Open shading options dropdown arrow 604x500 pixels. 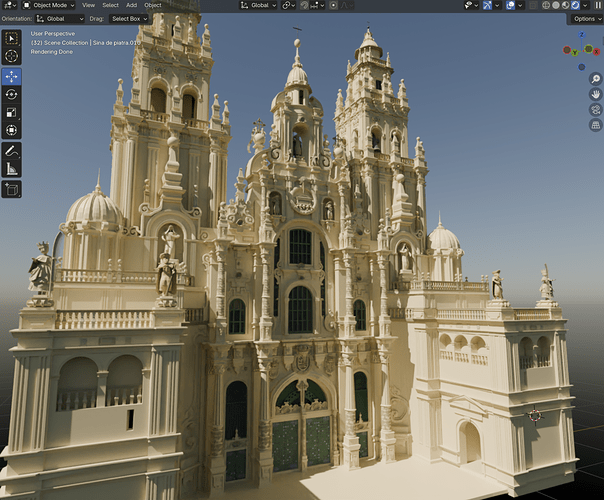point(585,5)
